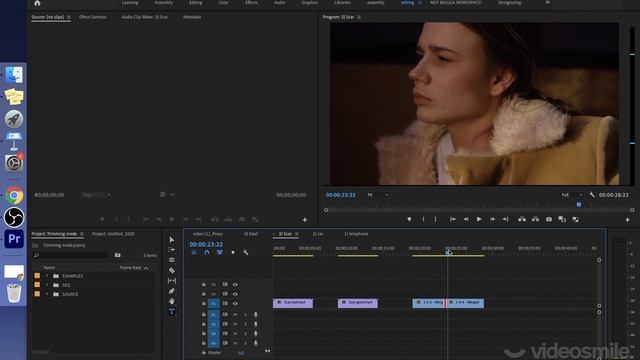Add marker using timeline marker icon
The image size is (640, 360).
[x=233, y=253]
